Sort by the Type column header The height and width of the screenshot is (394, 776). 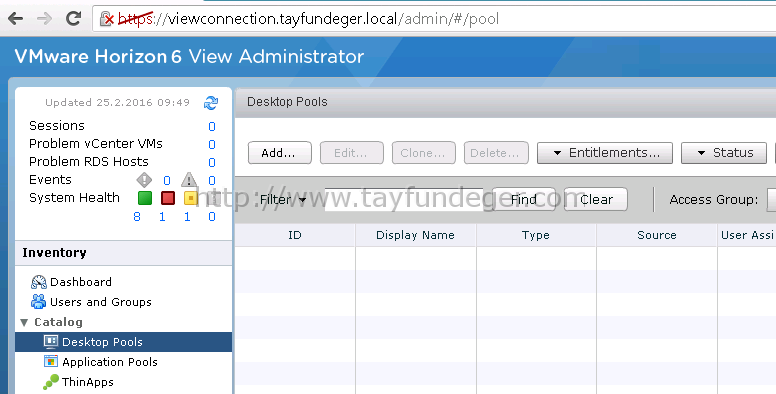pos(536,235)
